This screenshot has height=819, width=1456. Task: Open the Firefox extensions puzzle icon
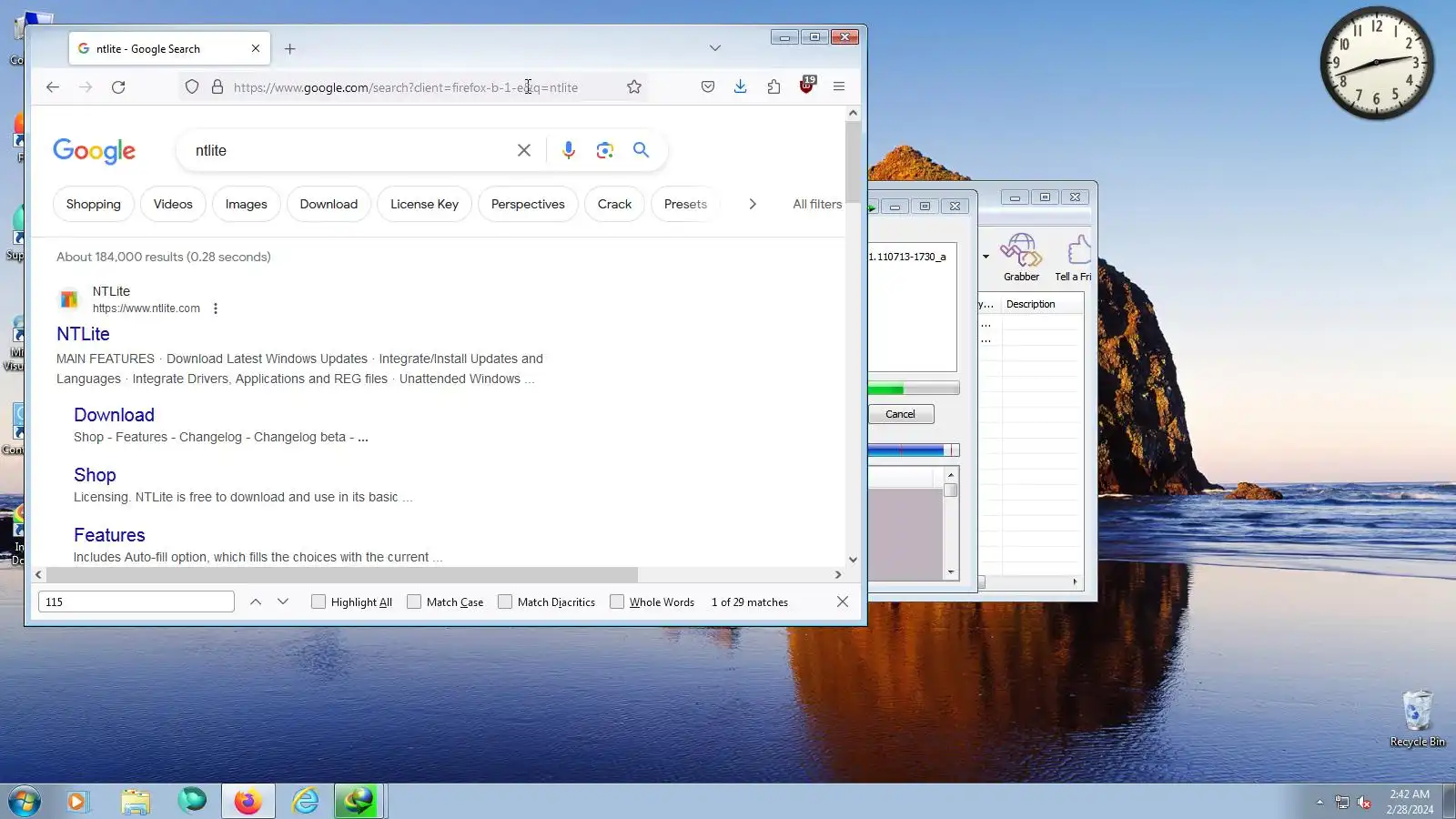click(x=773, y=87)
